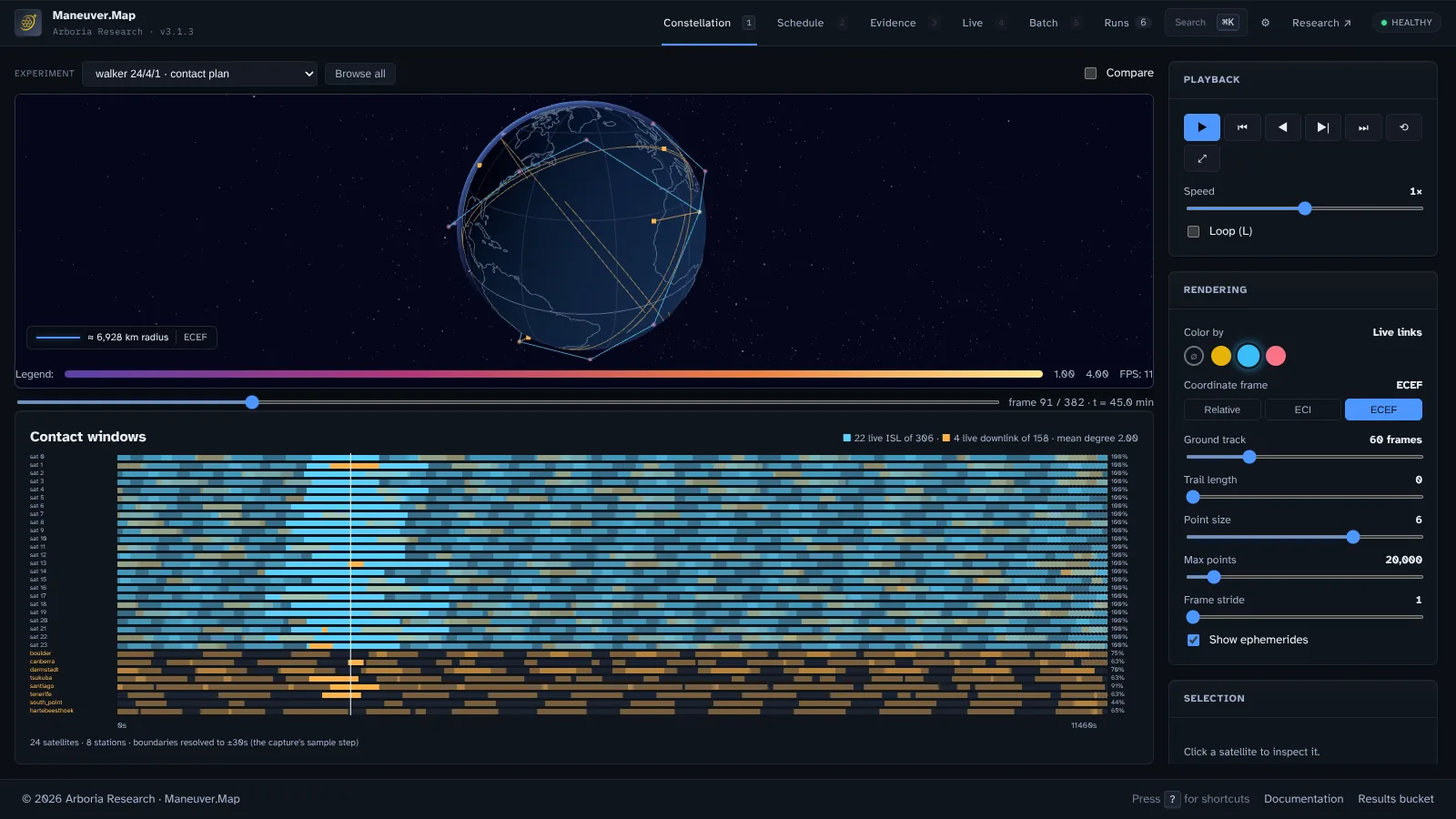Viewport: 1456px width, 819px height.
Task: Open the experiment dropdown
Action: coord(199,74)
